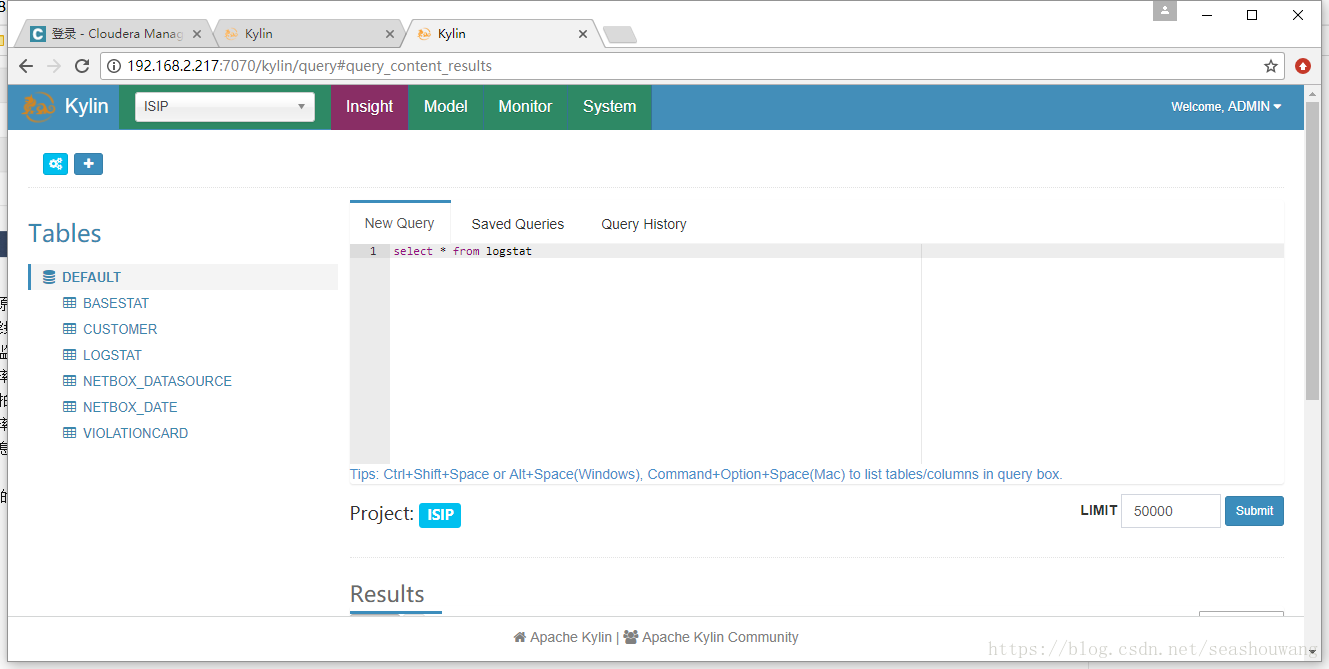Collapse the DEFAULT database tree

(x=183, y=277)
